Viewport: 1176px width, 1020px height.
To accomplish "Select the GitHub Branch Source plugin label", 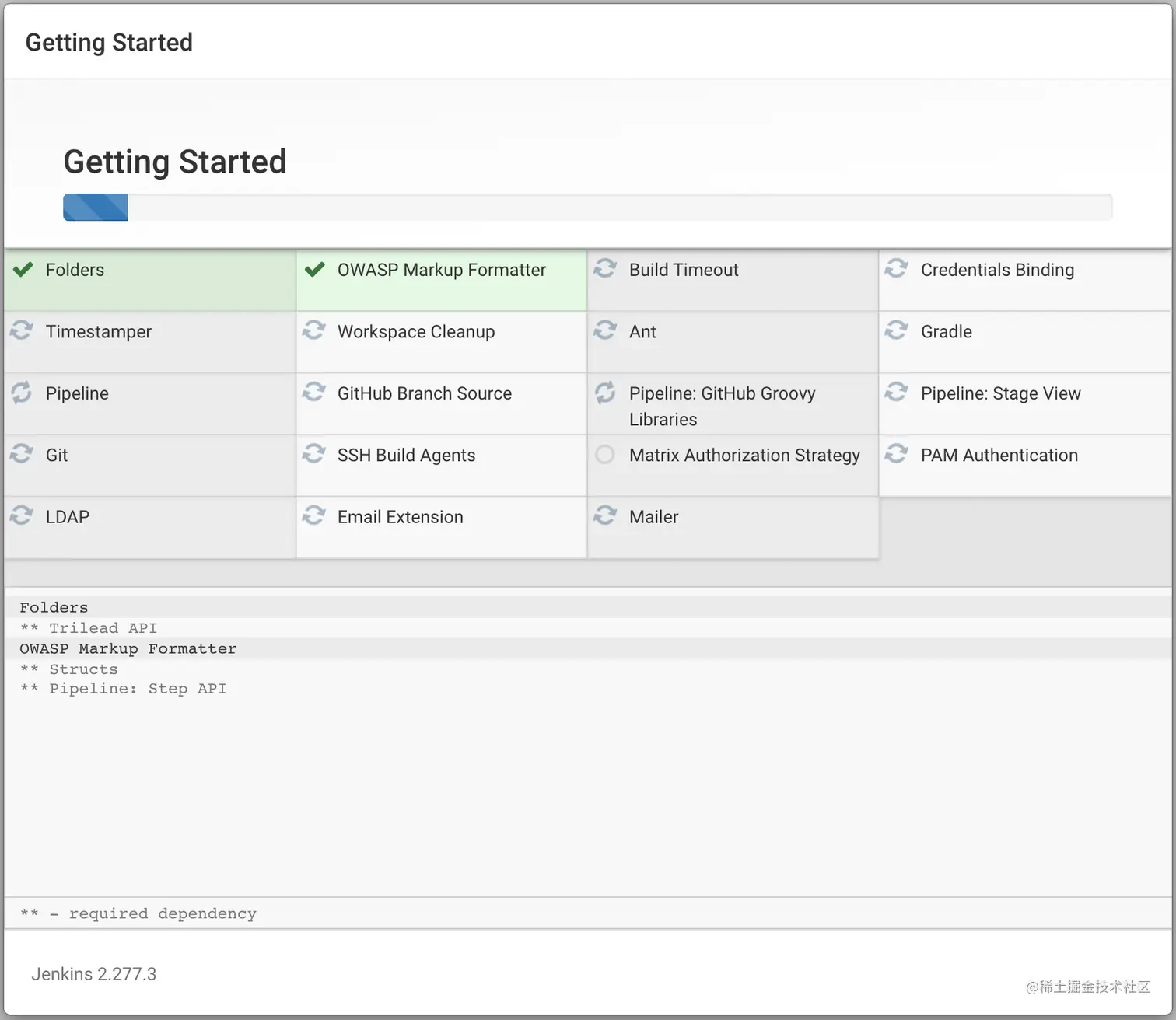I will (x=425, y=393).
